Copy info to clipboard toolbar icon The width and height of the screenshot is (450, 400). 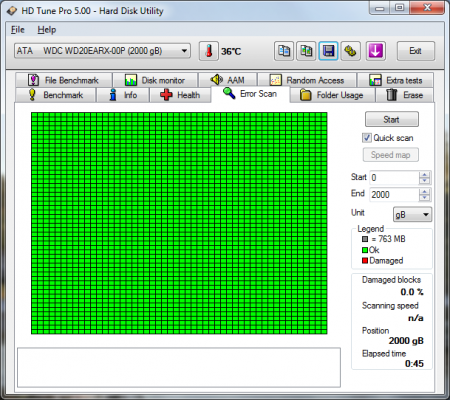click(284, 51)
